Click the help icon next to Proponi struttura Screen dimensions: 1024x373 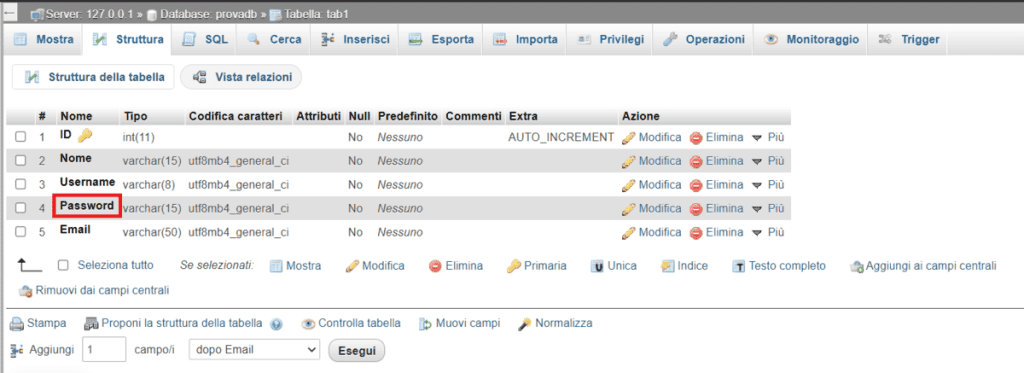[x=276, y=324]
